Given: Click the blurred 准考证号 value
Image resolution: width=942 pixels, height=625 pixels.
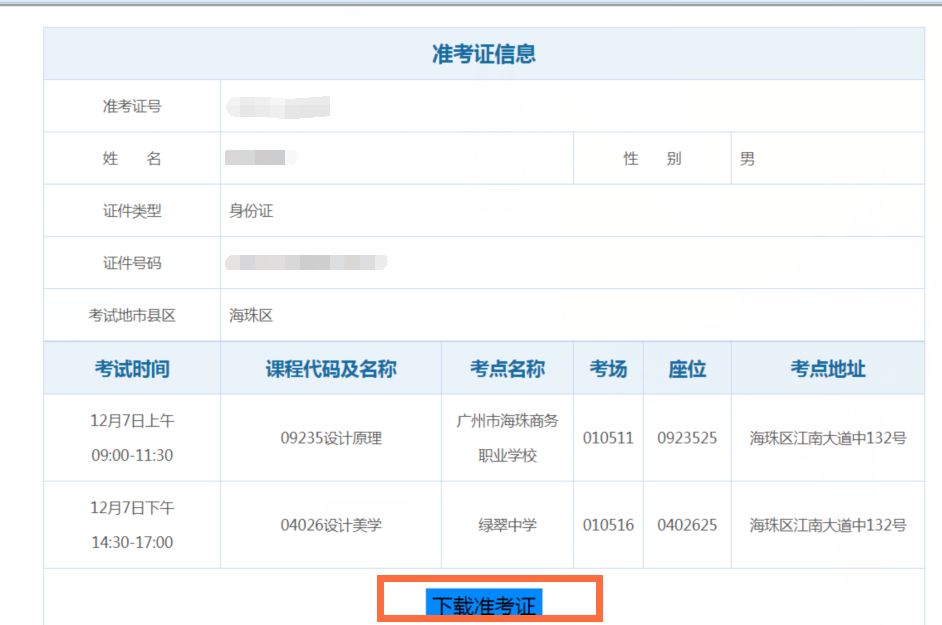Looking at the screenshot, I should (278, 106).
